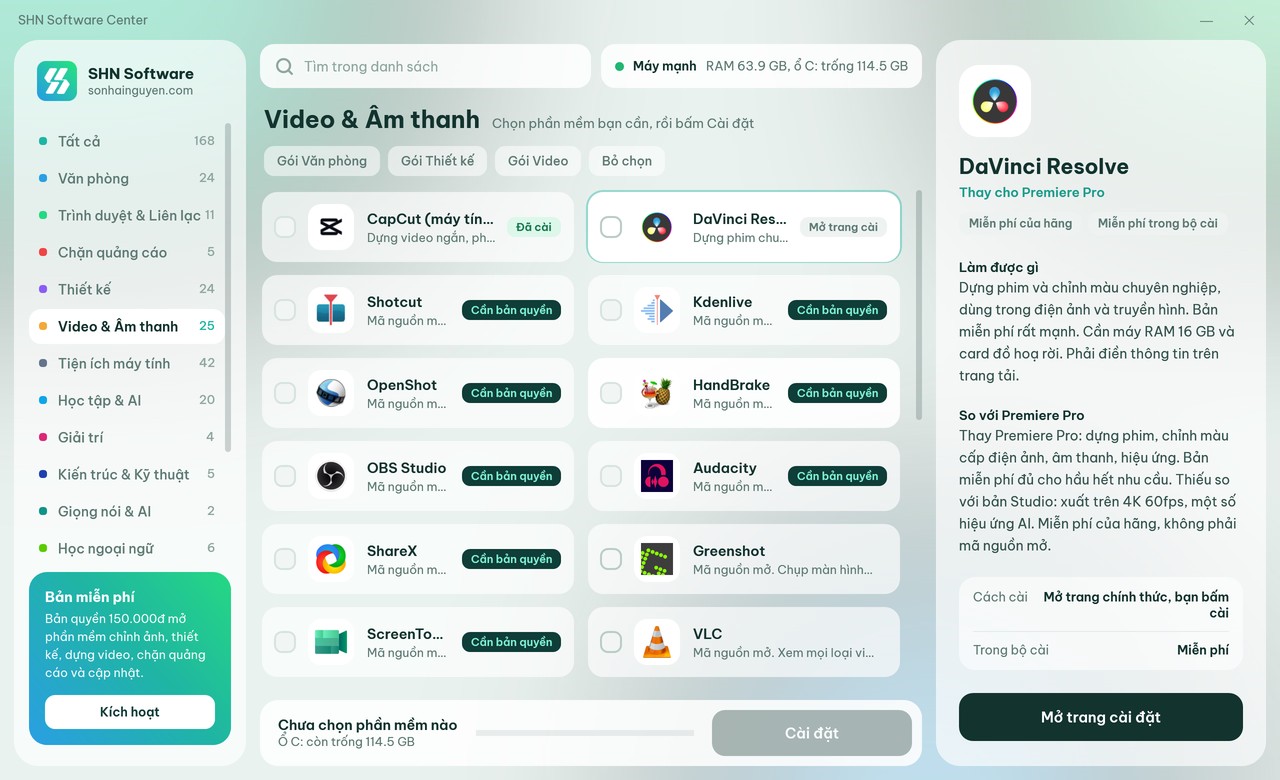Open the Tất cả category
This screenshot has width=1280, height=780.
(x=127, y=141)
